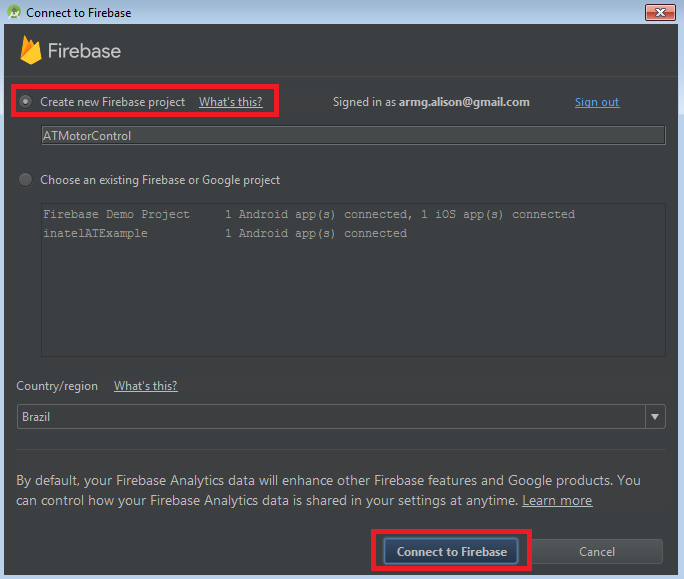
Task: Open the Learn more analytics link
Action: pos(557,500)
